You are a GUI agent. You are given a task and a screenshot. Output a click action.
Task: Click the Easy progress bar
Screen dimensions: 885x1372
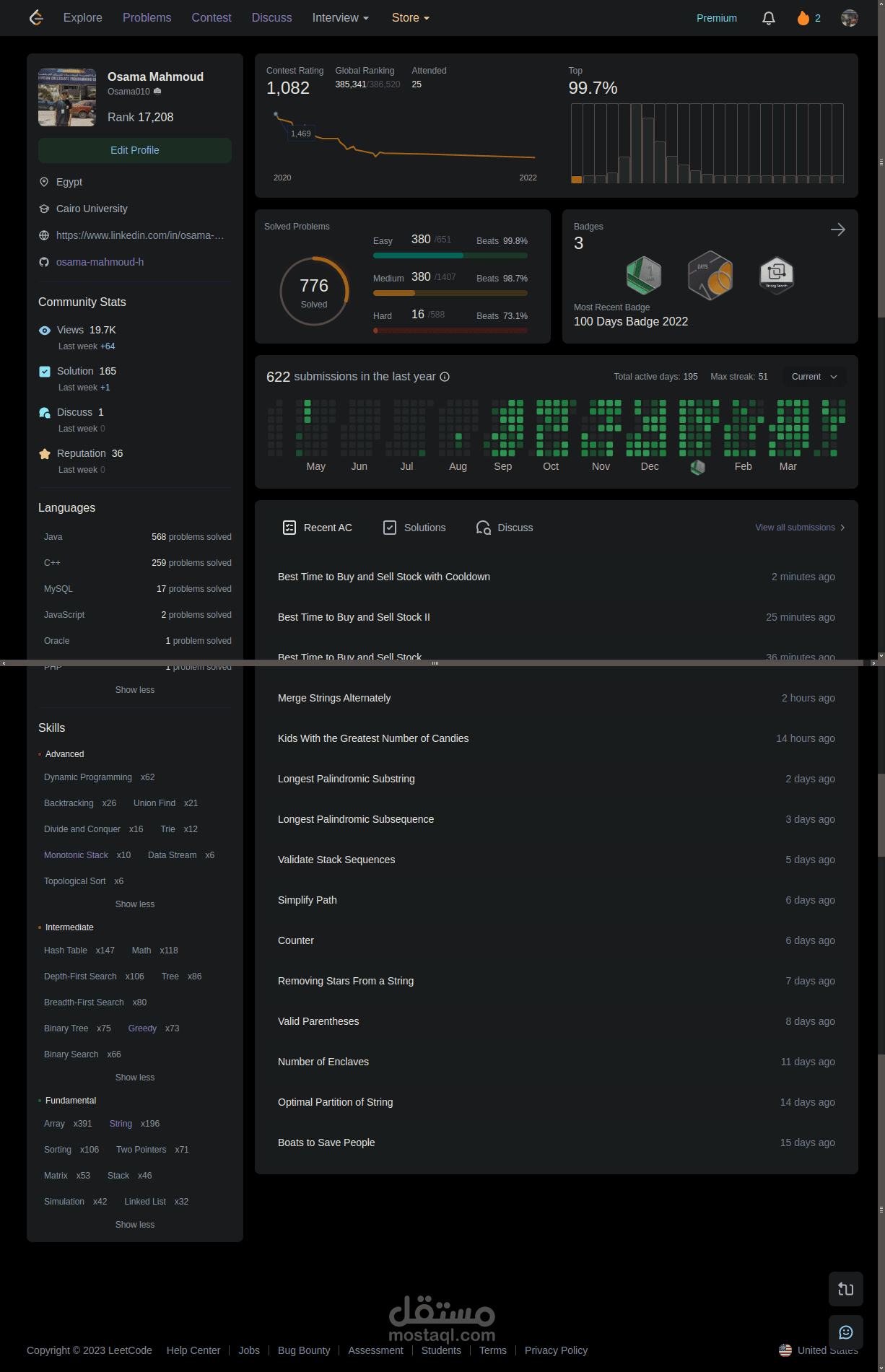(450, 255)
